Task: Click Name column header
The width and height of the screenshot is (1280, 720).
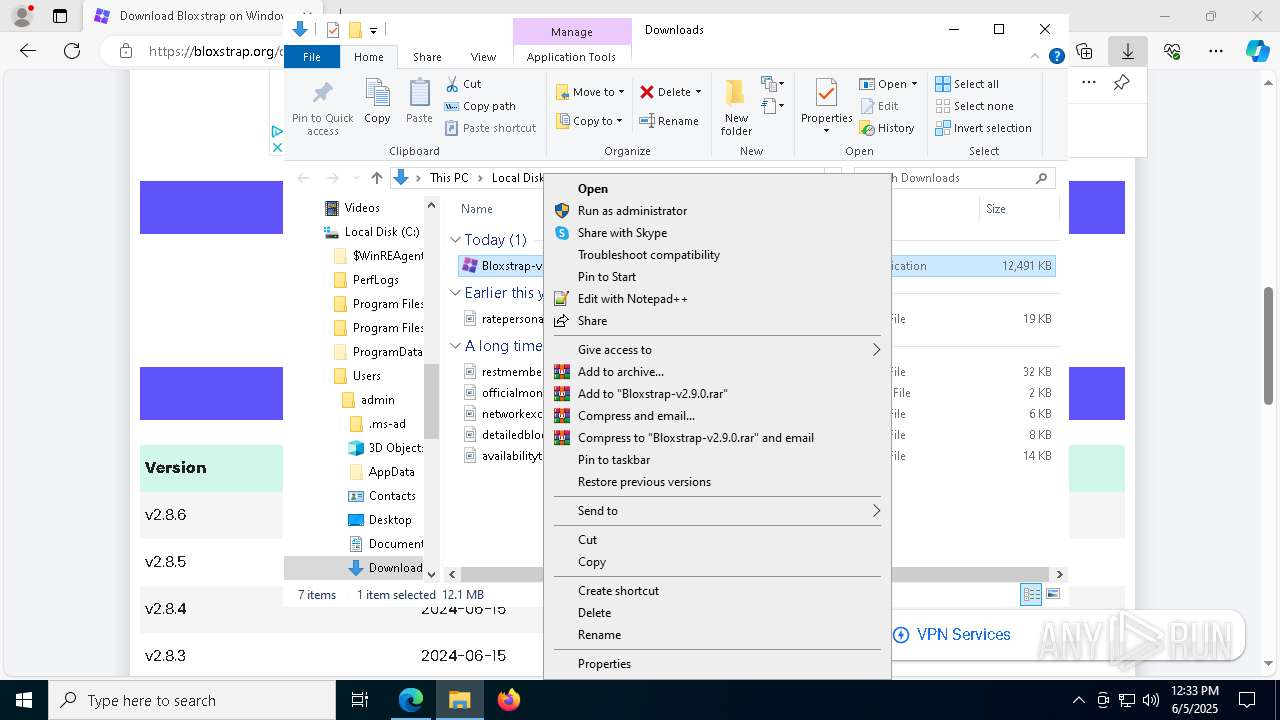Action: [x=477, y=209]
